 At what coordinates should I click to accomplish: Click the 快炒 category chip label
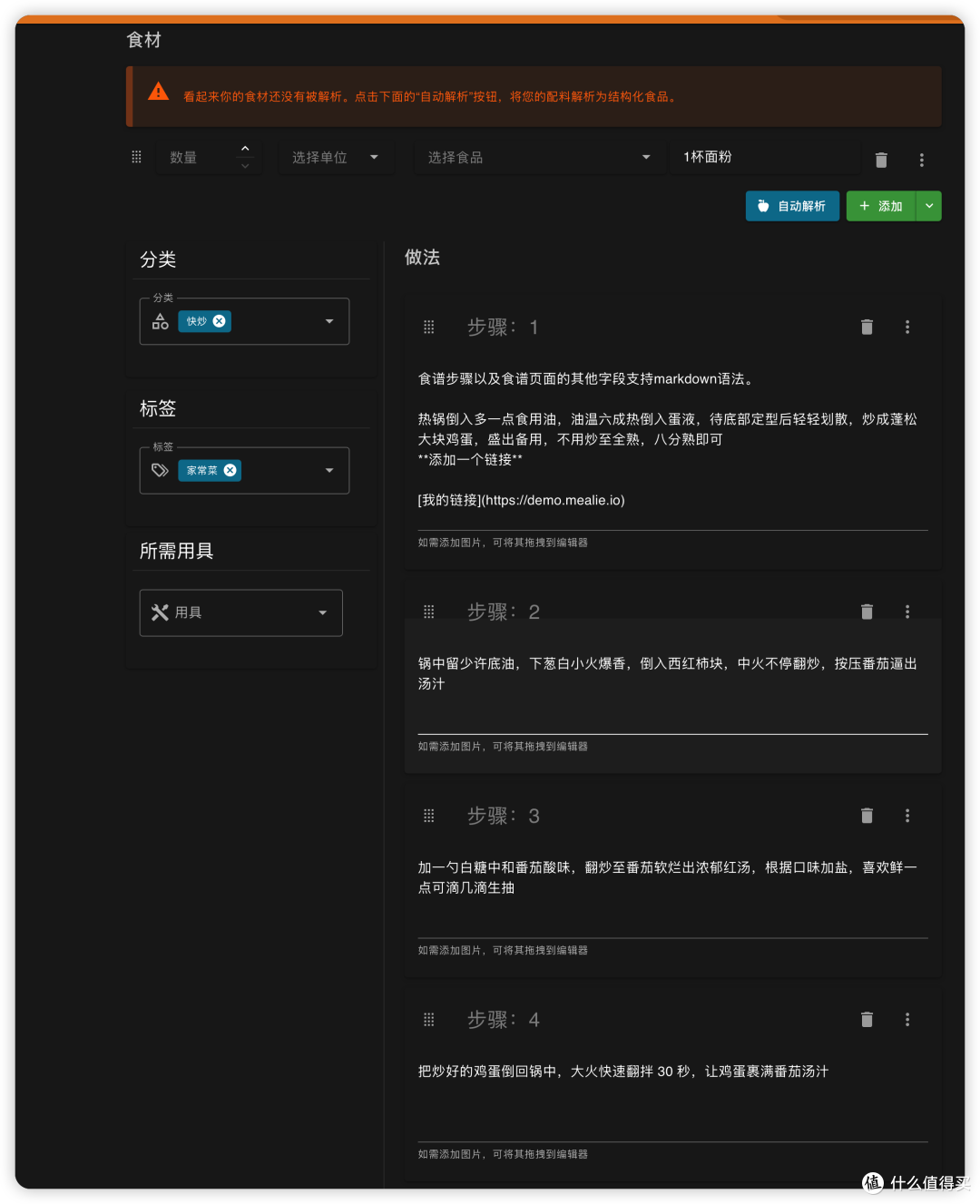pyautogui.click(x=196, y=321)
